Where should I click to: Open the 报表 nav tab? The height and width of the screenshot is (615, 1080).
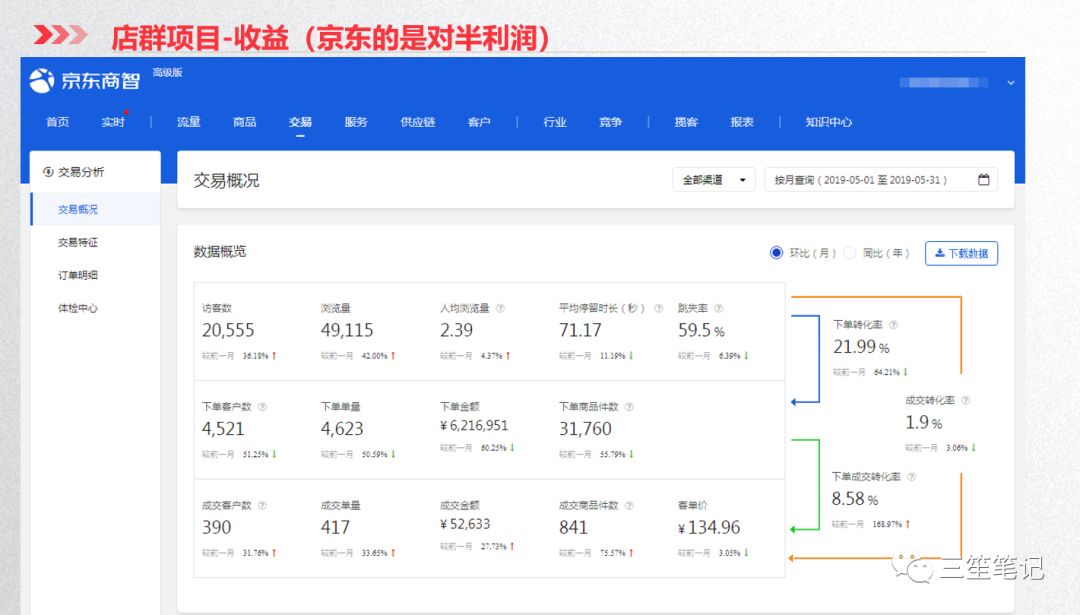point(742,122)
